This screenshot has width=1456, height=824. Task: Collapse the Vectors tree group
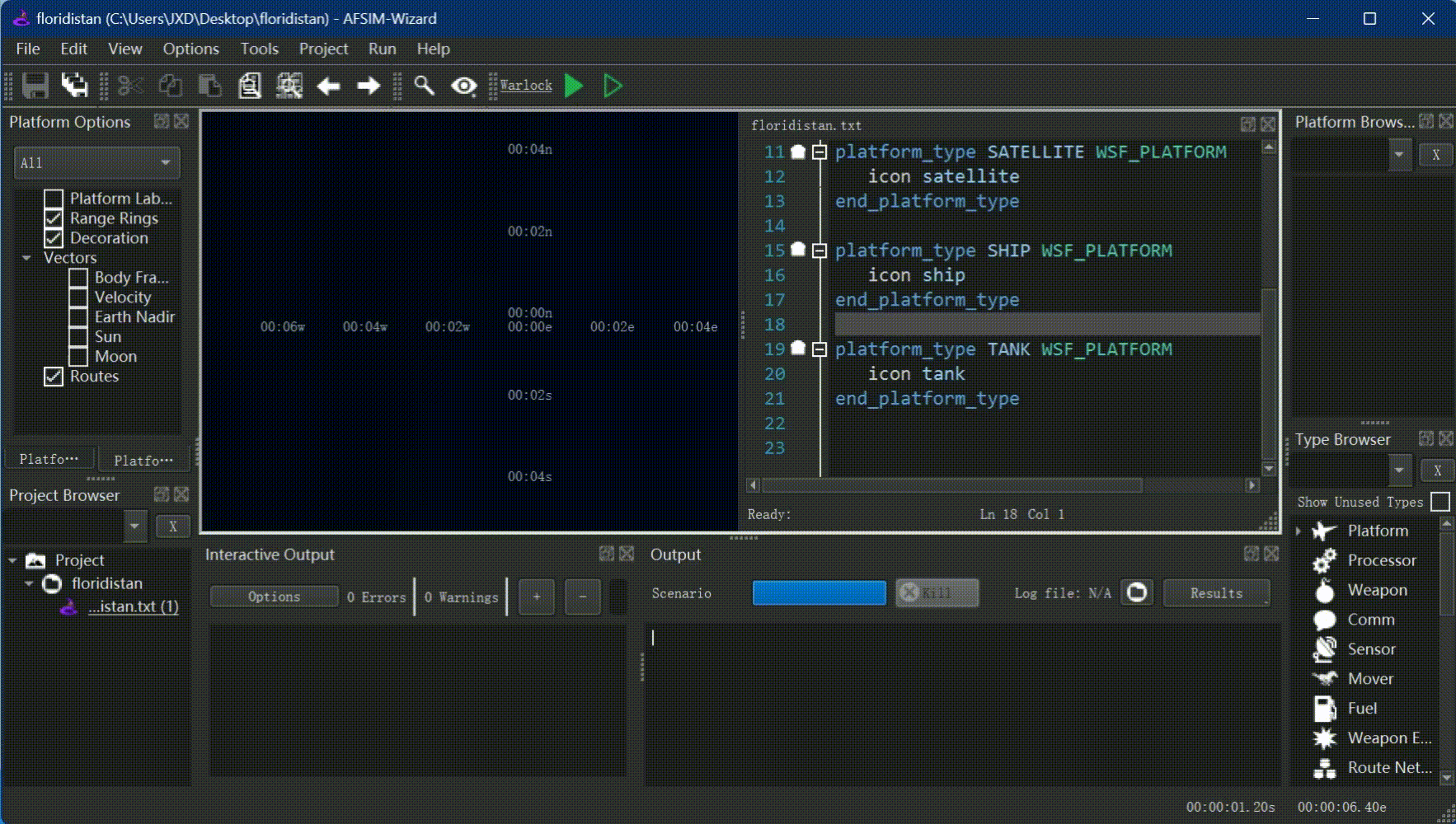pyautogui.click(x=26, y=258)
